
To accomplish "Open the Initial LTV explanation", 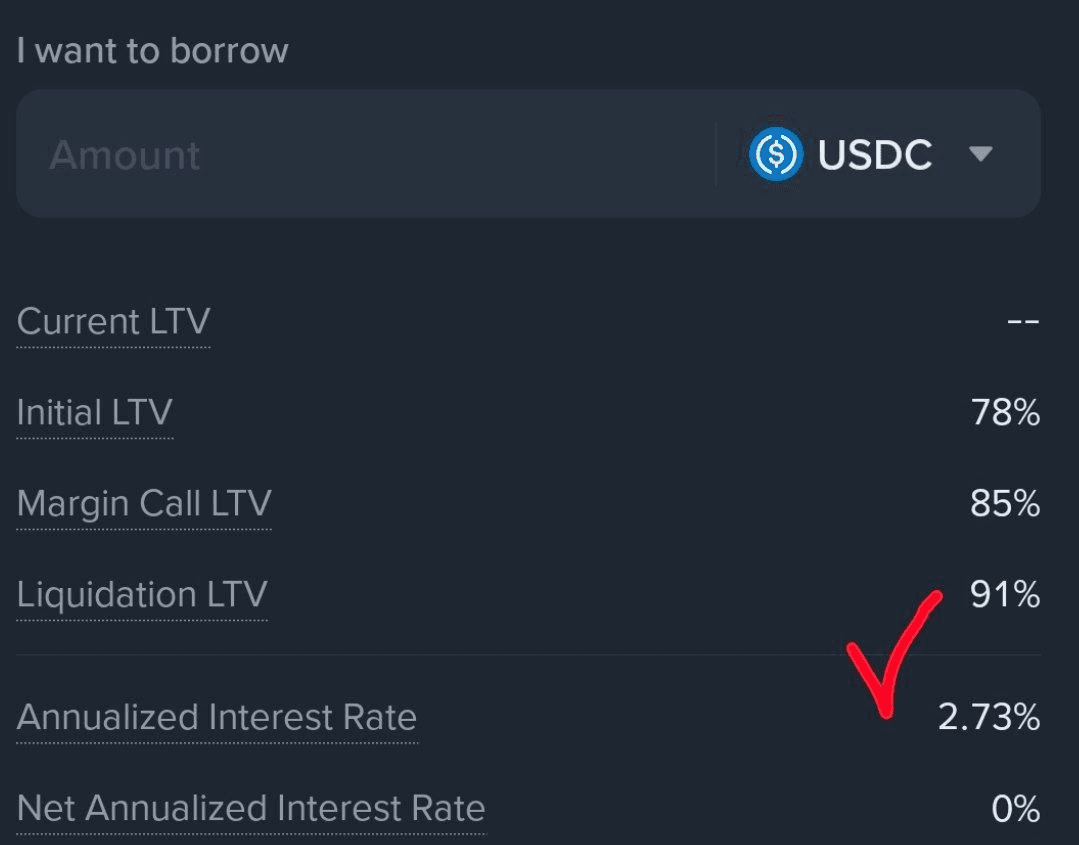I will (x=94, y=413).
